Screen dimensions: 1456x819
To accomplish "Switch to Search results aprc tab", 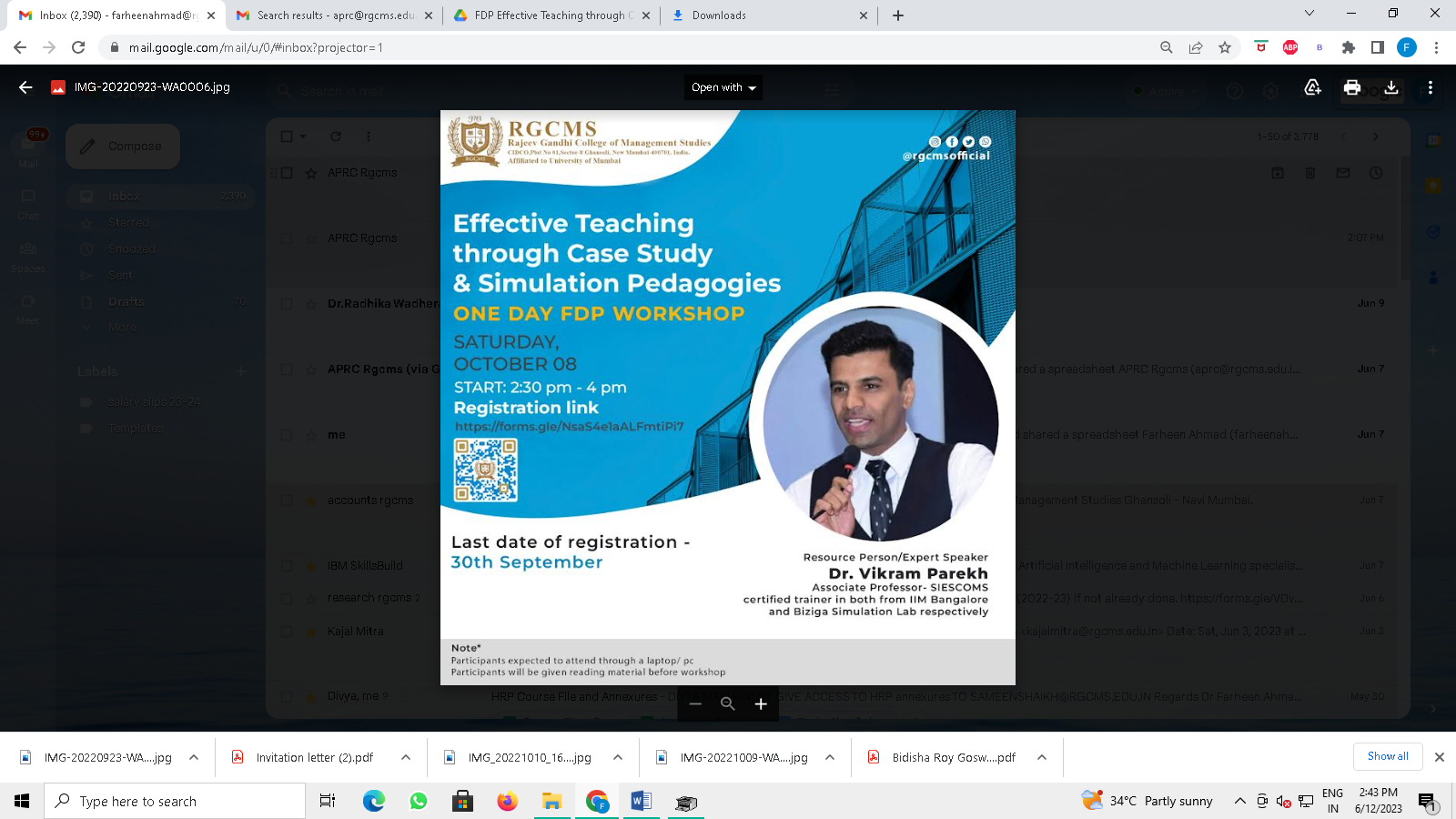I will [334, 15].
